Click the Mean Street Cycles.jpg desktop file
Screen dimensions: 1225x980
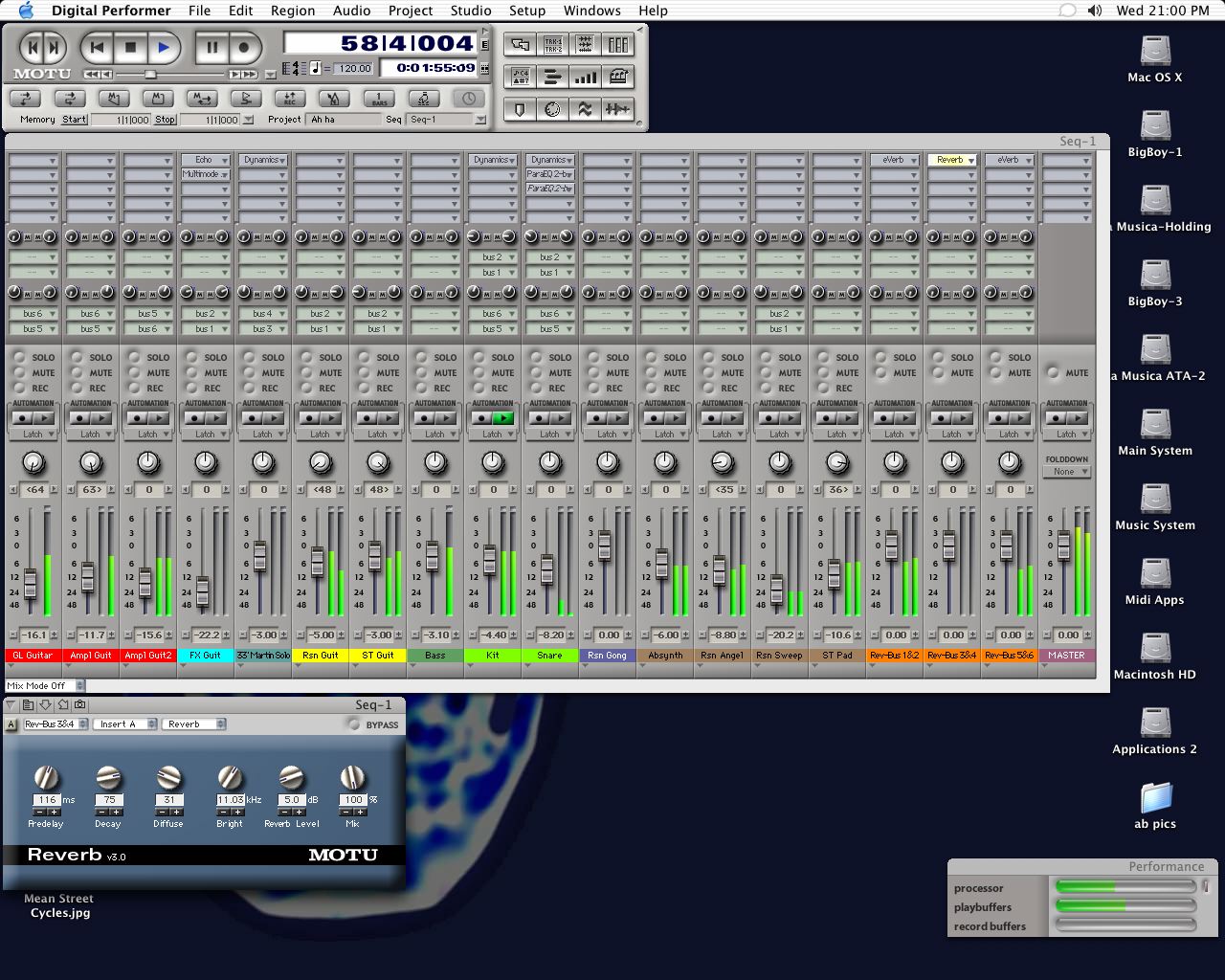pos(59,905)
